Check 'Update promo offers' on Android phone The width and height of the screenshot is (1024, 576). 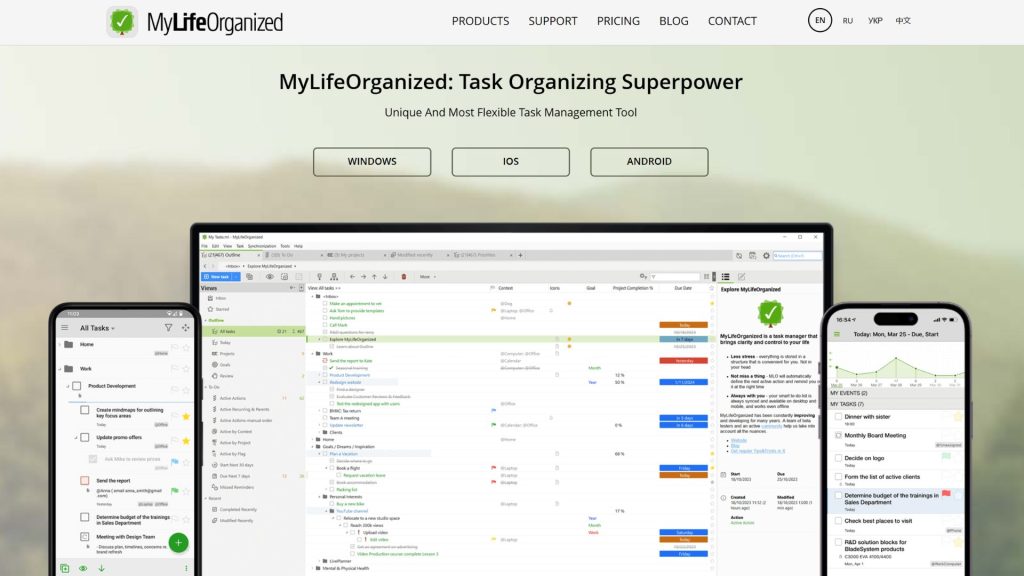coord(85,438)
